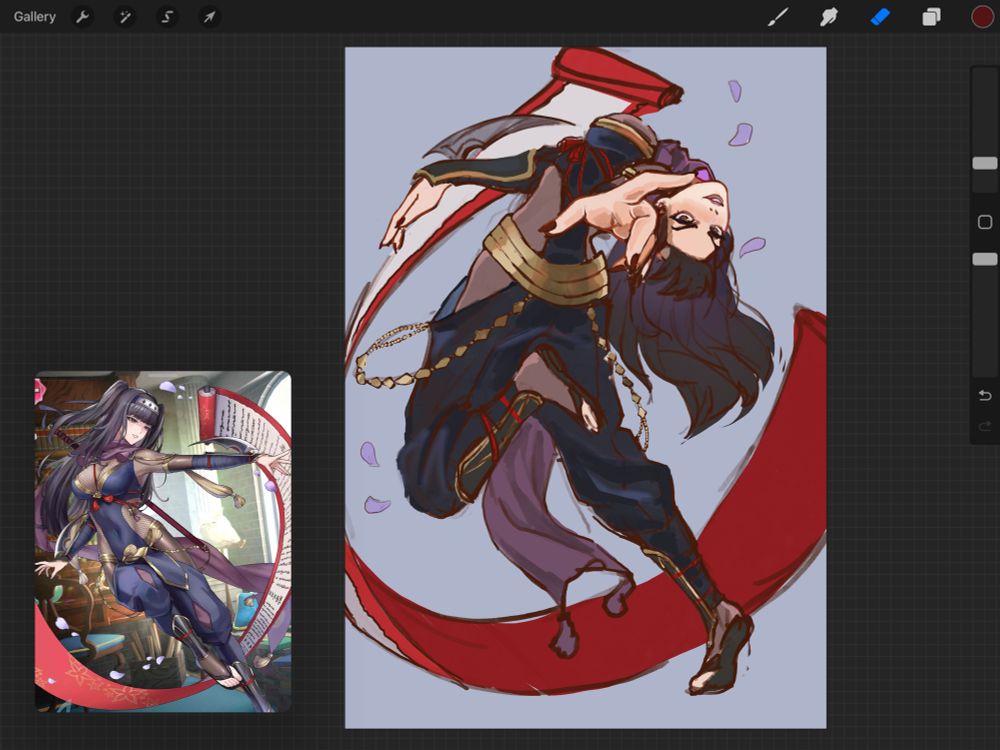The image size is (1000, 750).
Task: Select the Paint brush tool
Action: tap(778, 17)
